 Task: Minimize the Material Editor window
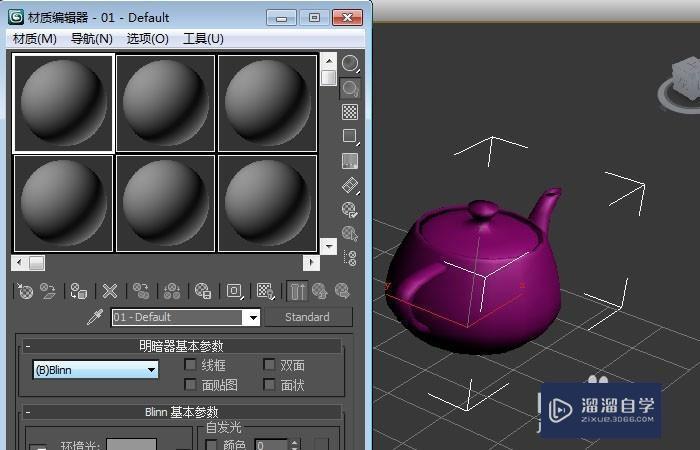coord(281,18)
